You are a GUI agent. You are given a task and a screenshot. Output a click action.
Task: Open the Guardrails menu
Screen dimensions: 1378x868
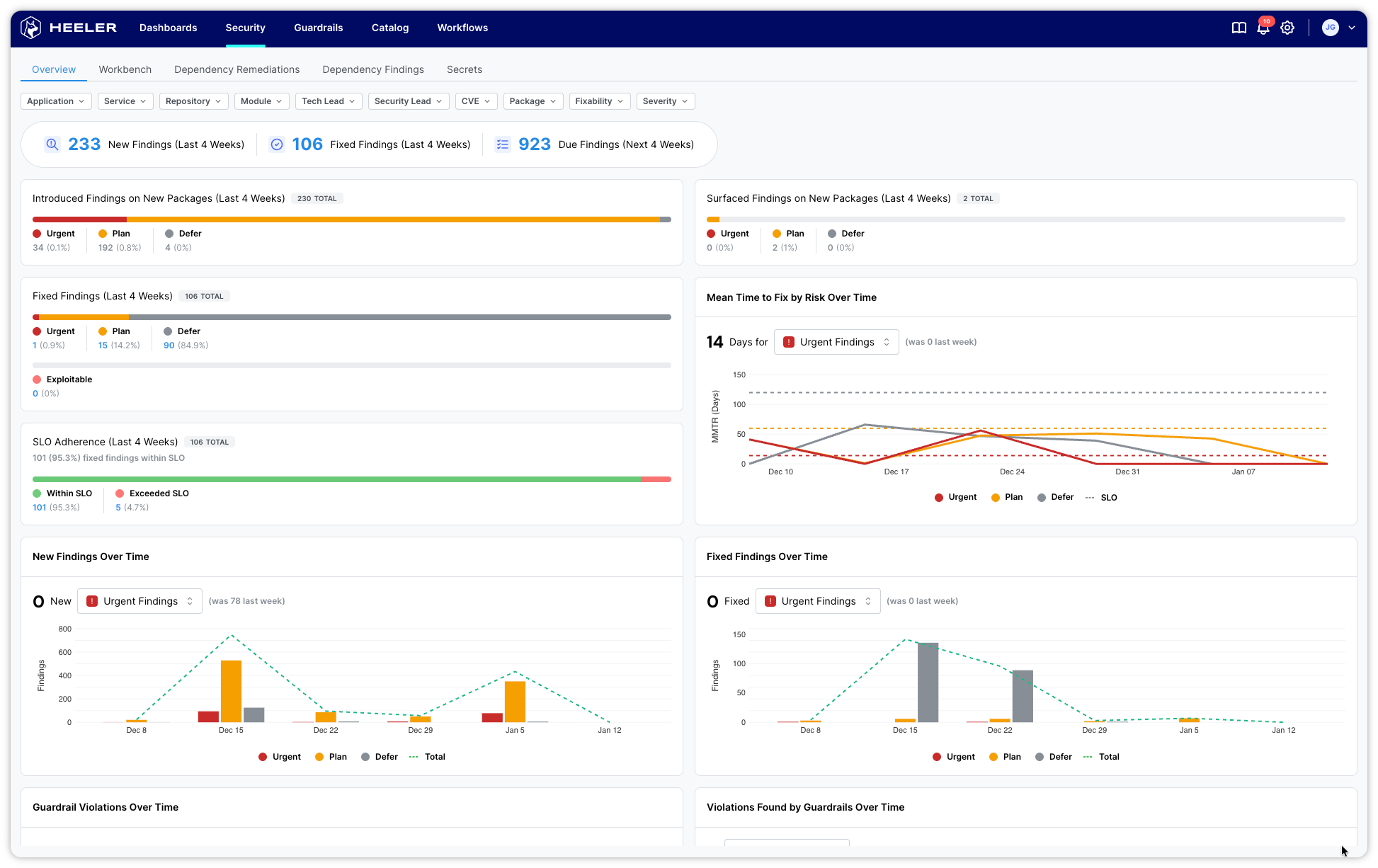click(318, 28)
